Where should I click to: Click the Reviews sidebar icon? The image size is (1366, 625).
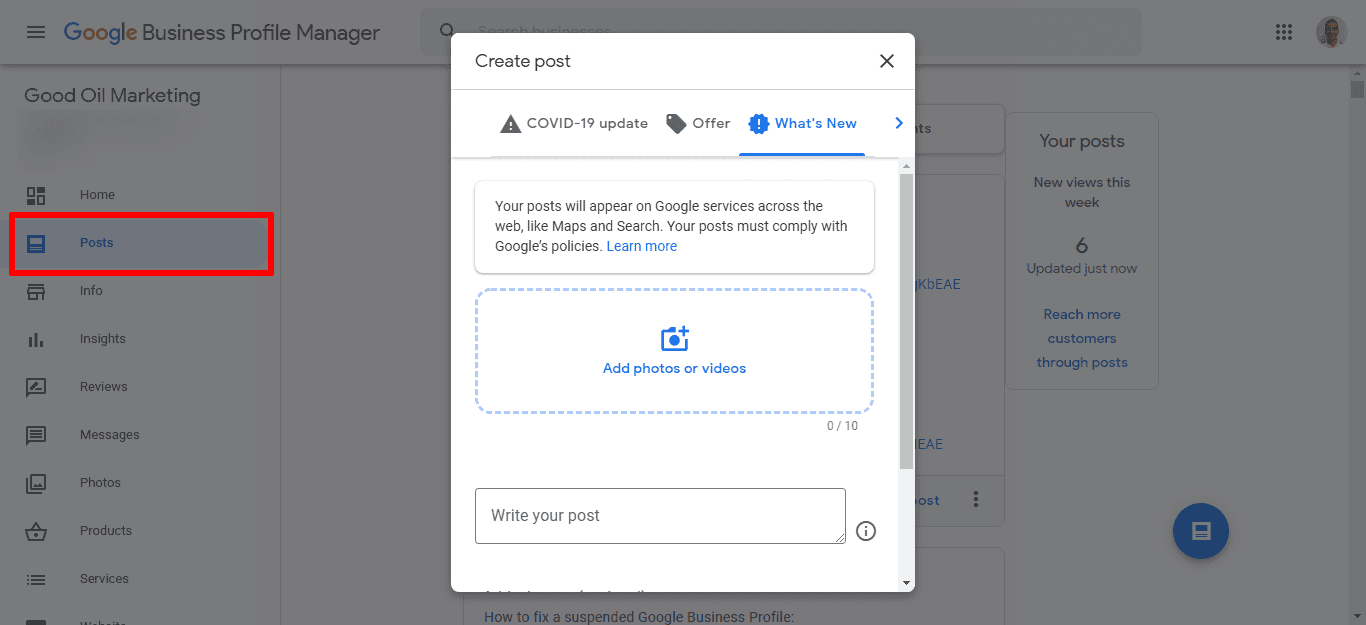pos(36,387)
